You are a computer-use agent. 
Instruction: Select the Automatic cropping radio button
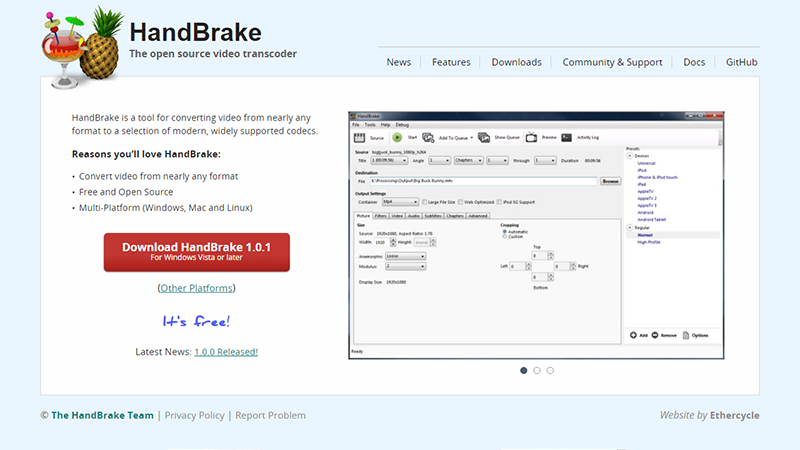pos(505,232)
